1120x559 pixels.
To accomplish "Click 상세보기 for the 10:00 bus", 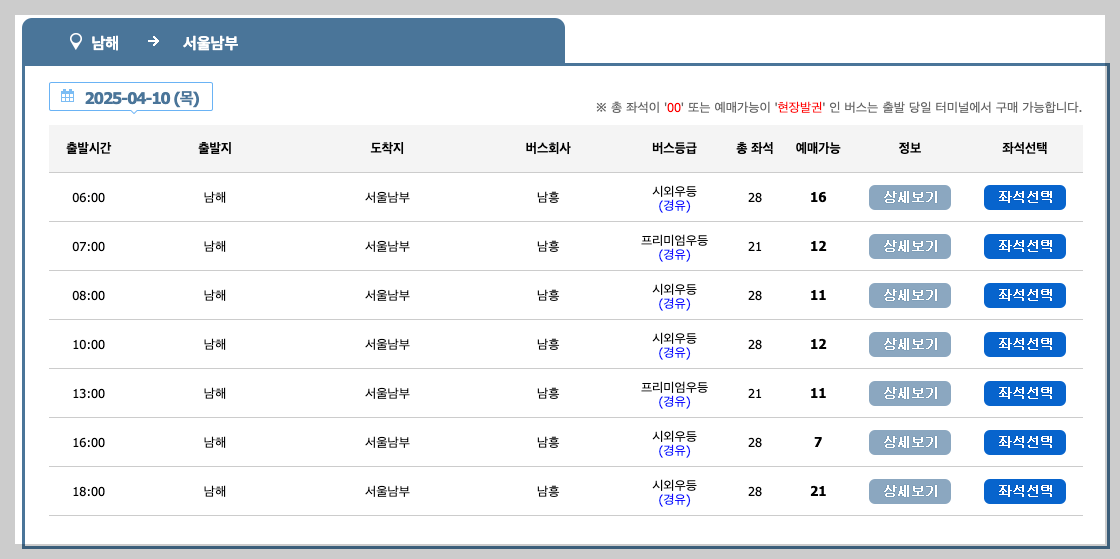I will (x=909, y=344).
